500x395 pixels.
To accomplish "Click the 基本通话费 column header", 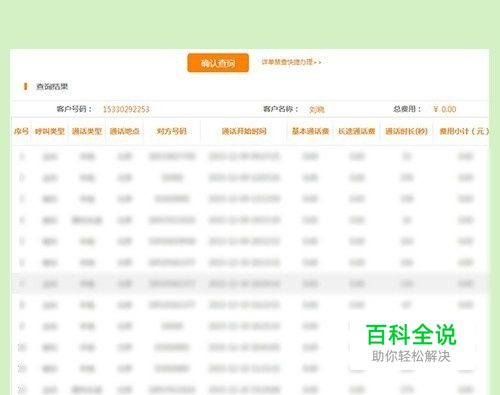I will pos(310,131).
